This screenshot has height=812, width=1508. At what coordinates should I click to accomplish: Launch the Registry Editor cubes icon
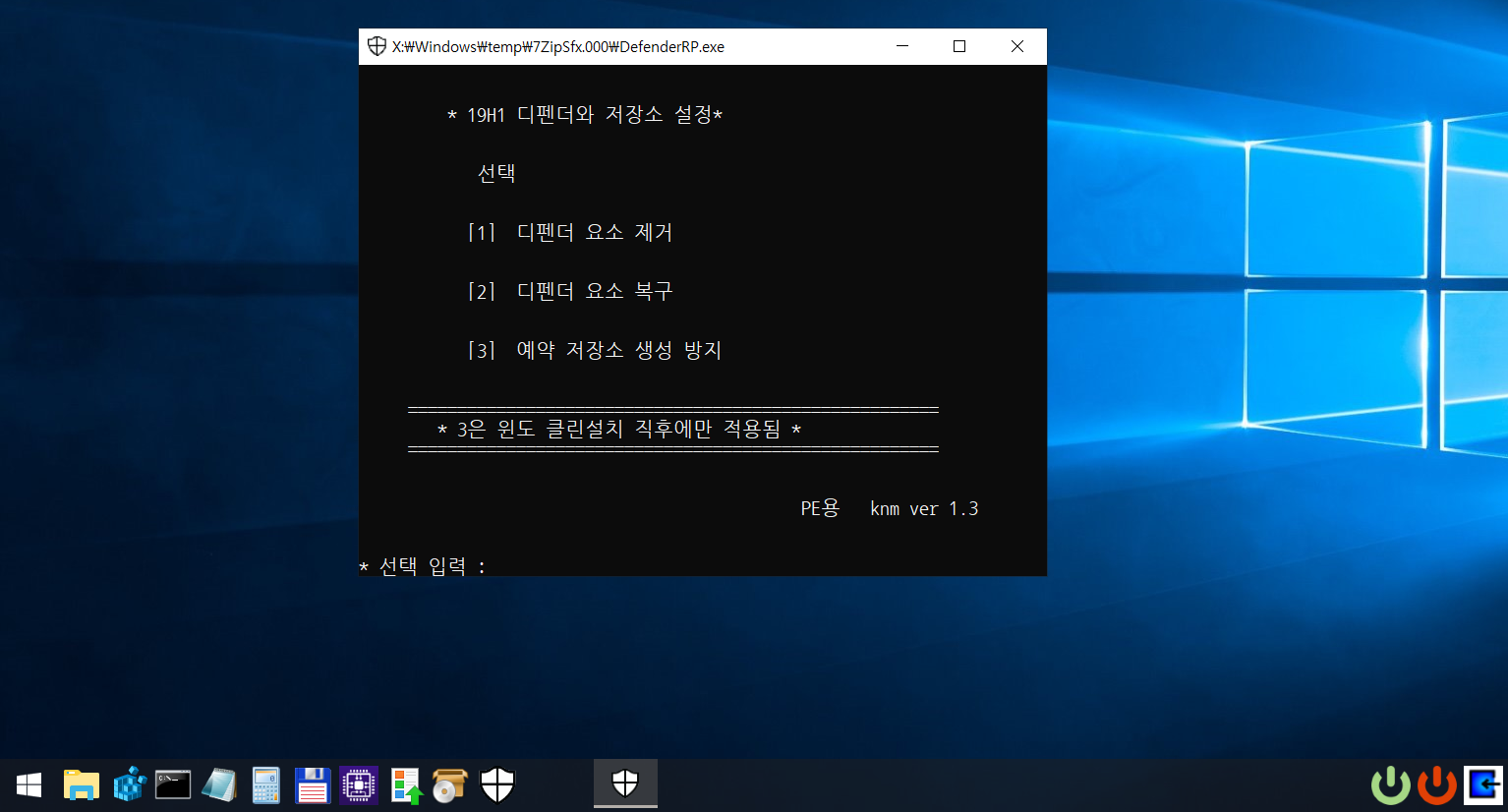pos(130,784)
